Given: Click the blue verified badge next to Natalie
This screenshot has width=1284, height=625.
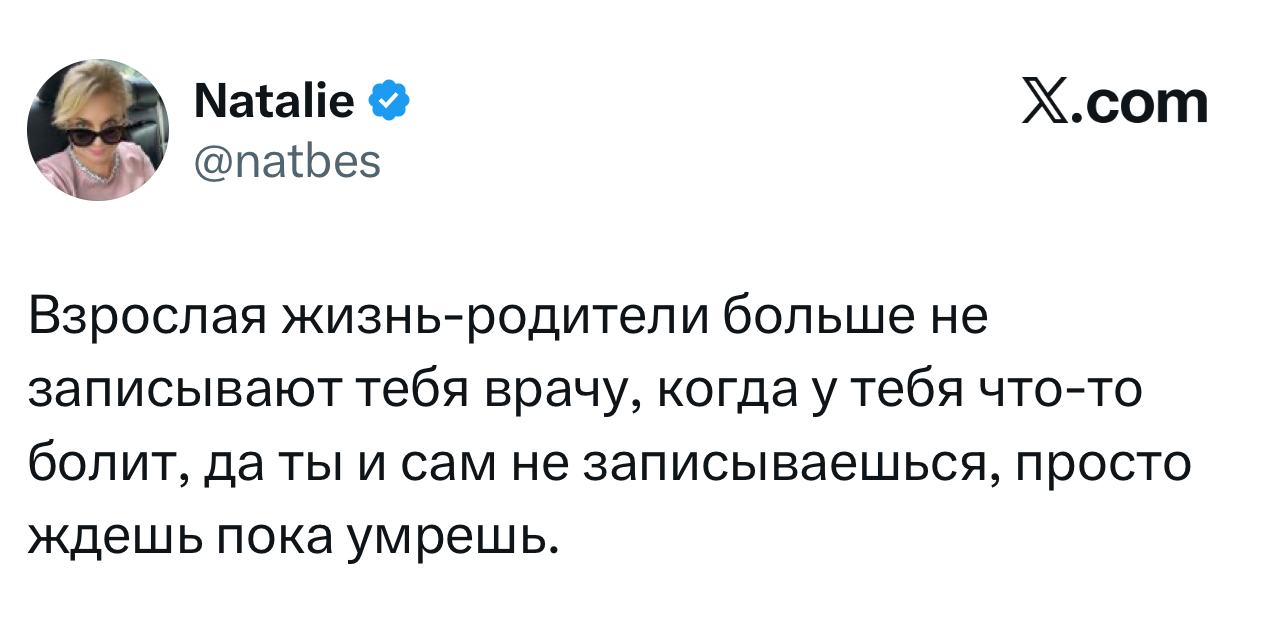Looking at the screenshot, I should click(389, 101).
